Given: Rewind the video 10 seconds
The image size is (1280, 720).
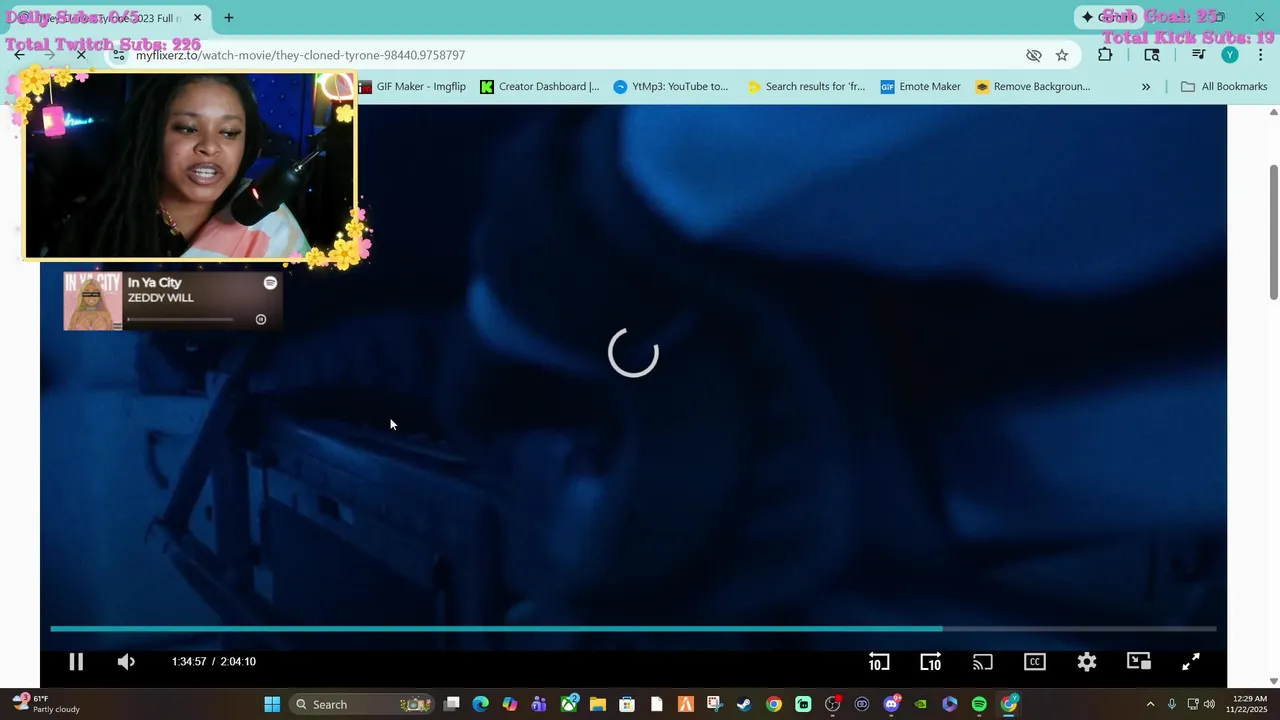Looking at the screenshot, I should (x=878, y=661).
